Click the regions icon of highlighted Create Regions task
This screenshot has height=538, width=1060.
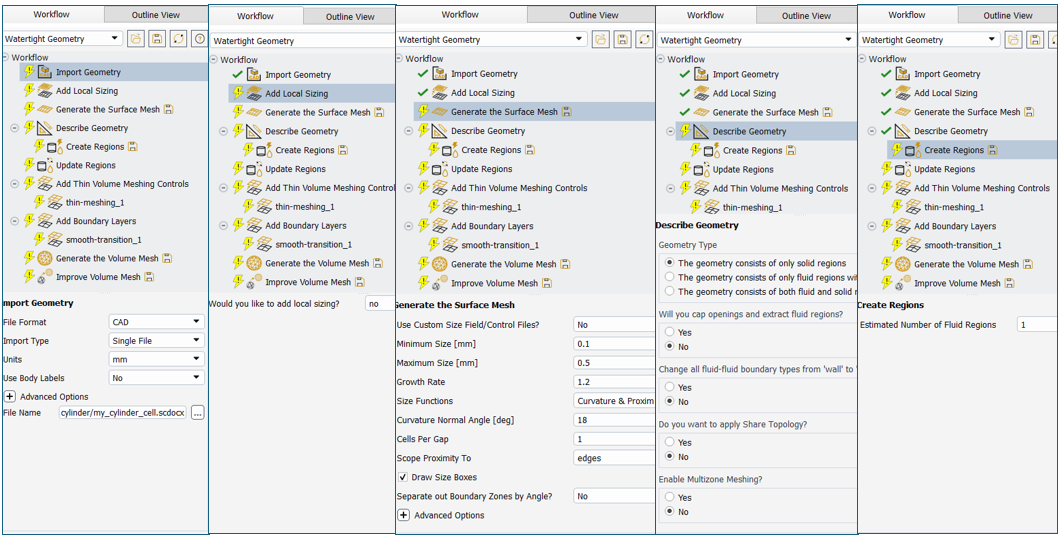point(913,150)
